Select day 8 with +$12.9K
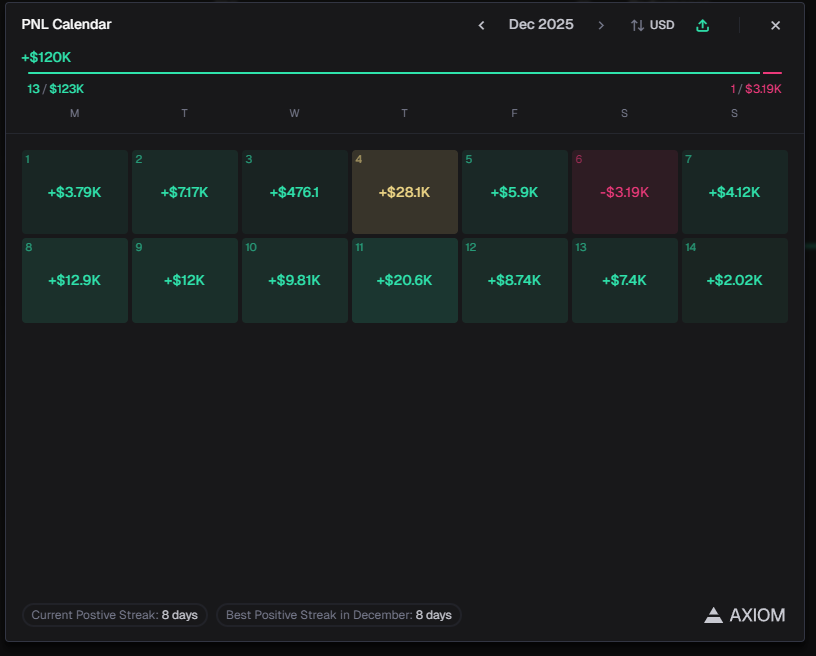 coord(75,280)
